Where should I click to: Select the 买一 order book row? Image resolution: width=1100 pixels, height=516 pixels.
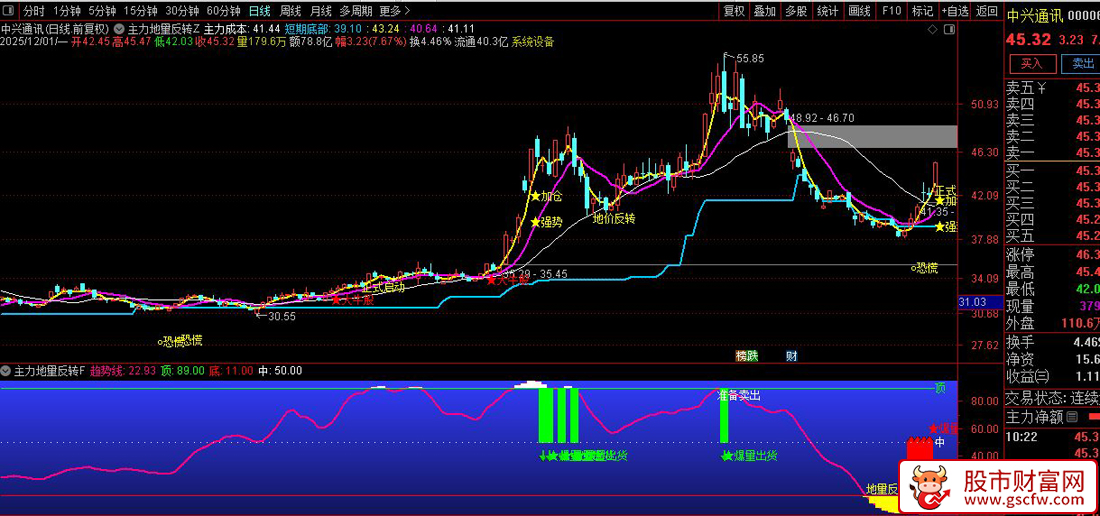click(x=1052, y=170)
